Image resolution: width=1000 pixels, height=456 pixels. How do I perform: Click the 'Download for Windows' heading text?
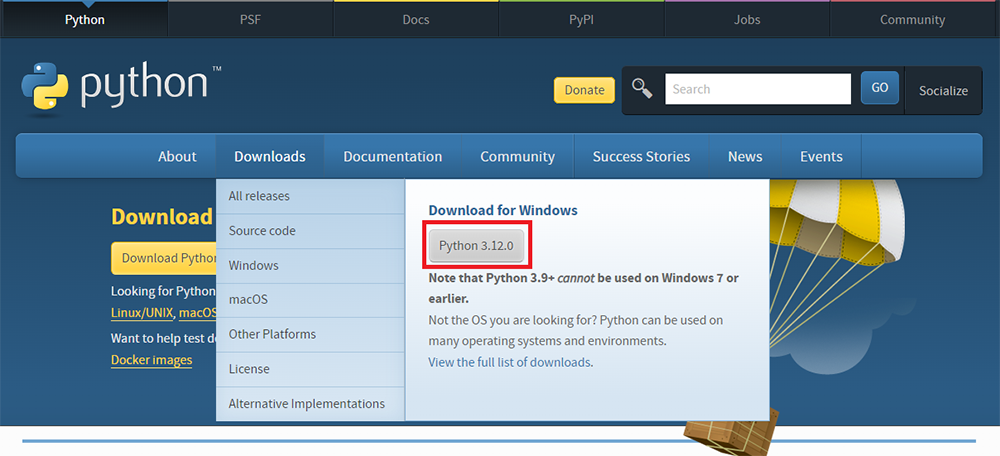click(x=503, y=210)
